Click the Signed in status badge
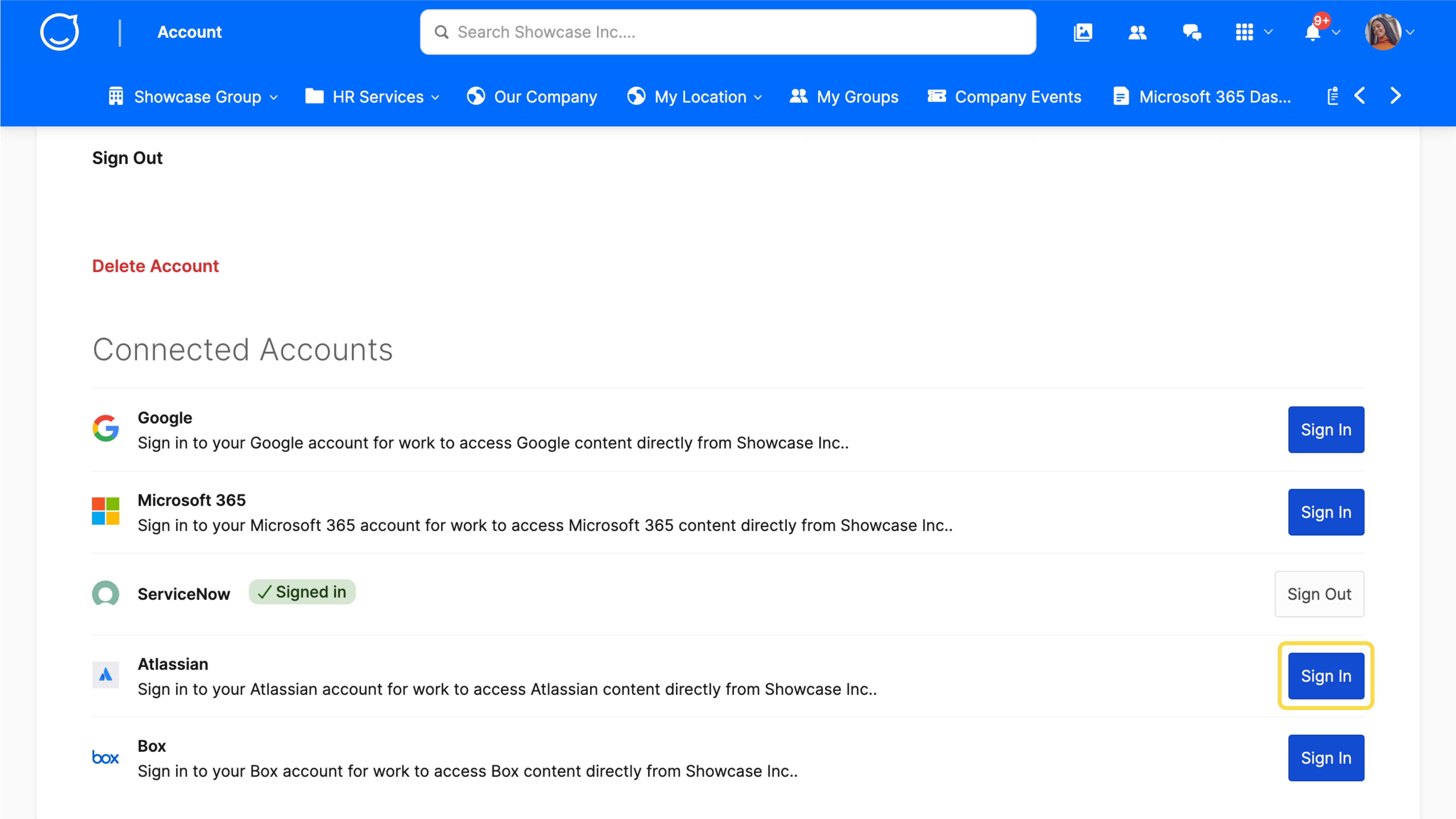The image size is (1456, 819). tap(302, 592)
